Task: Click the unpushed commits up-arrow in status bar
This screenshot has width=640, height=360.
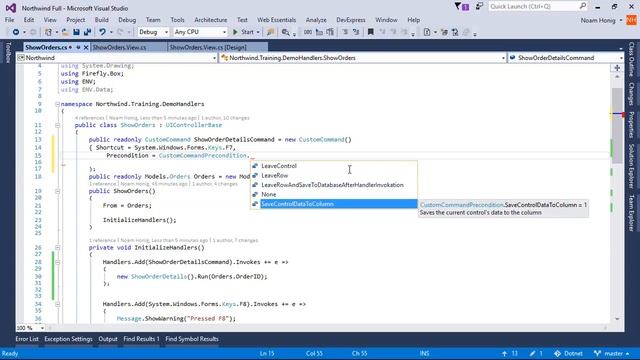Action: 504,353
